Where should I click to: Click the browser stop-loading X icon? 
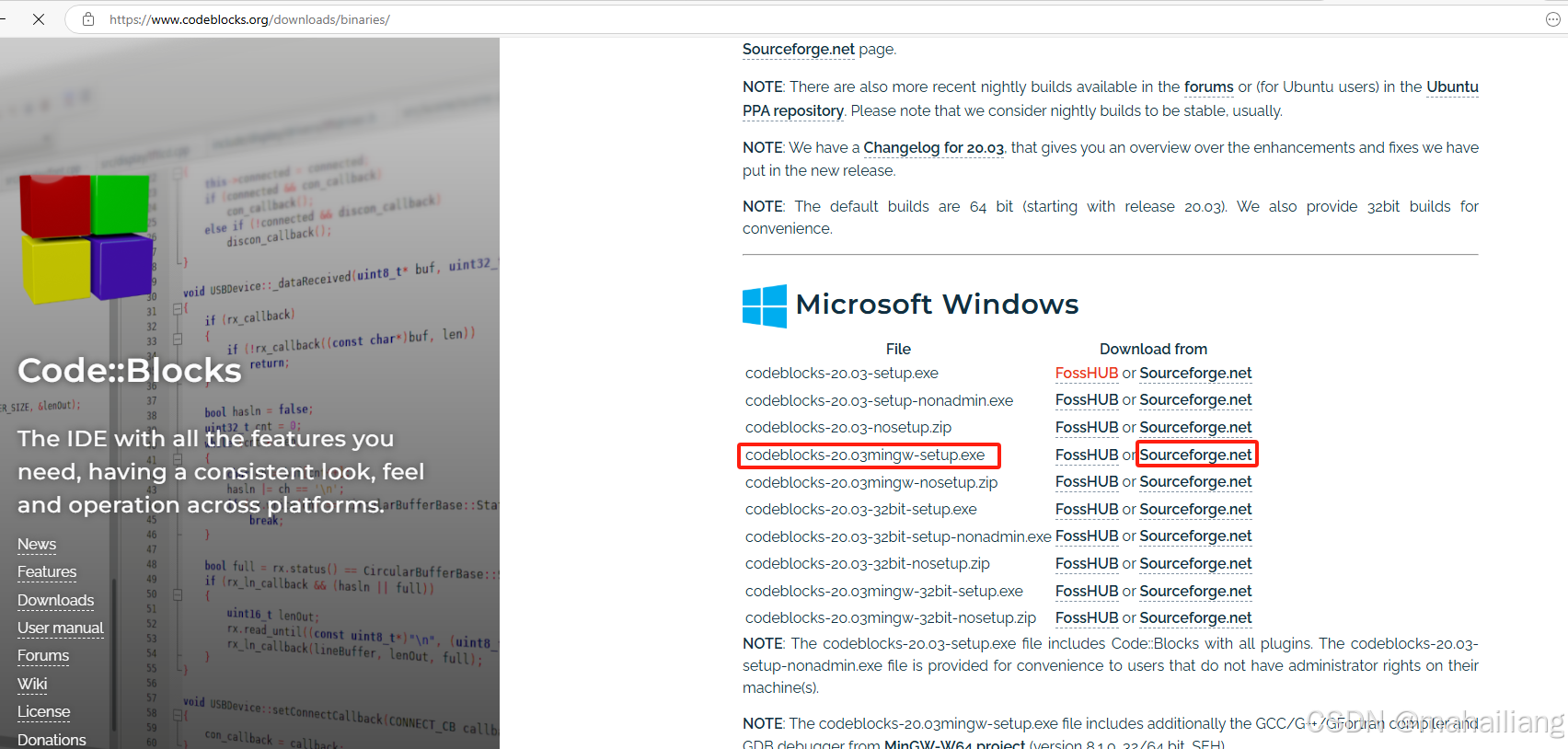pos(39,19)
